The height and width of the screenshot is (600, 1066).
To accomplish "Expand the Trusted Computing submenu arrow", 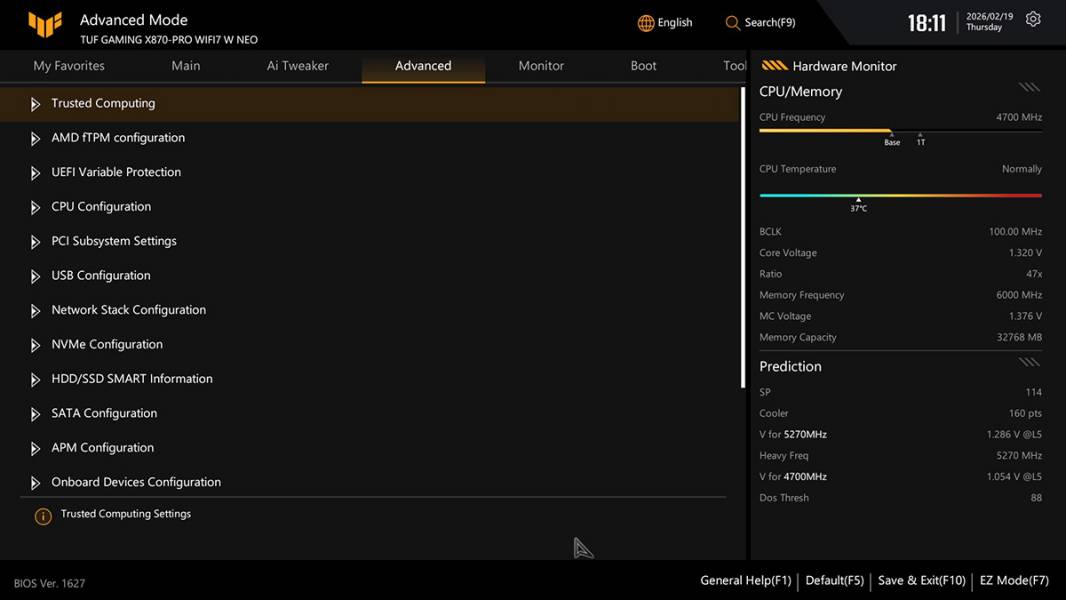I will point(35,104).
